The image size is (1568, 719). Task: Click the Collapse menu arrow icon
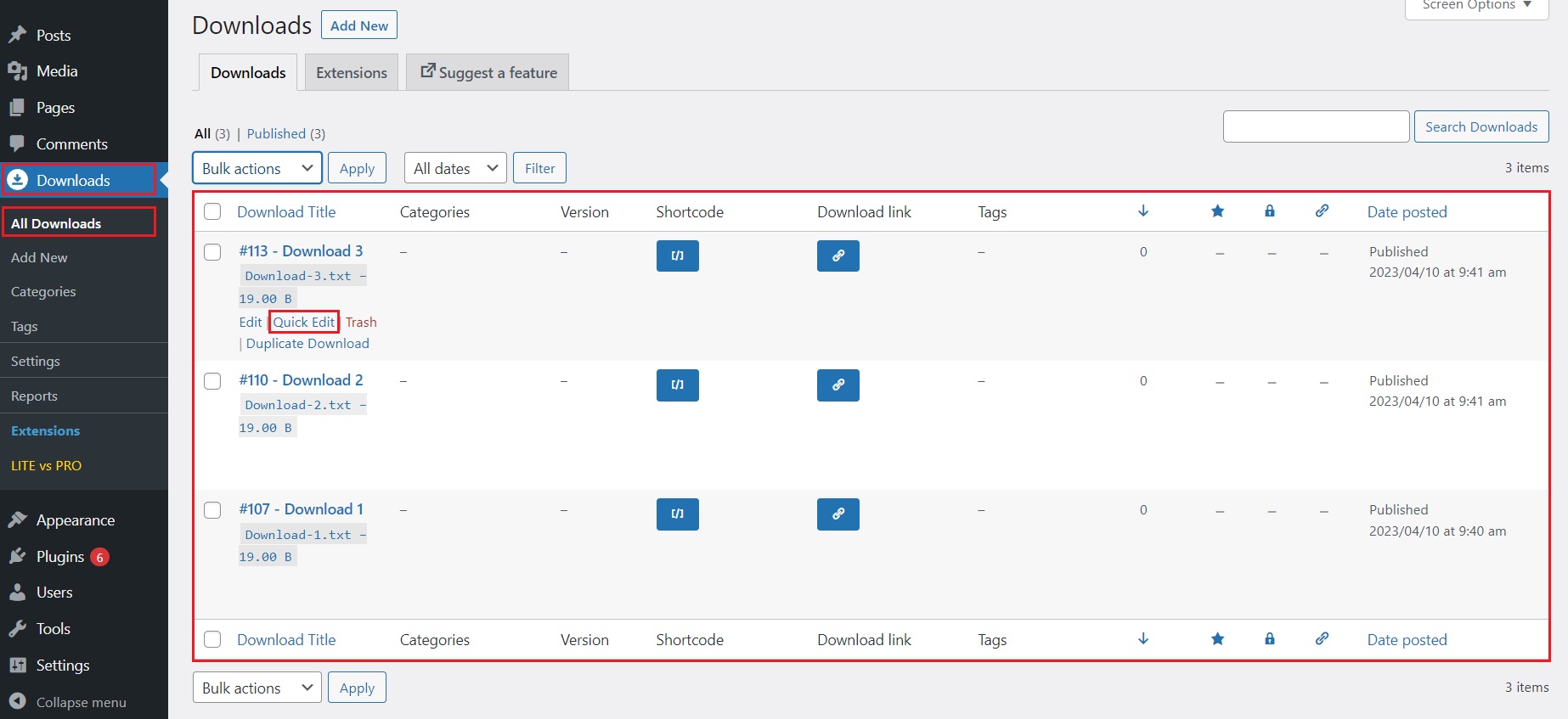(x=17, y=701)
